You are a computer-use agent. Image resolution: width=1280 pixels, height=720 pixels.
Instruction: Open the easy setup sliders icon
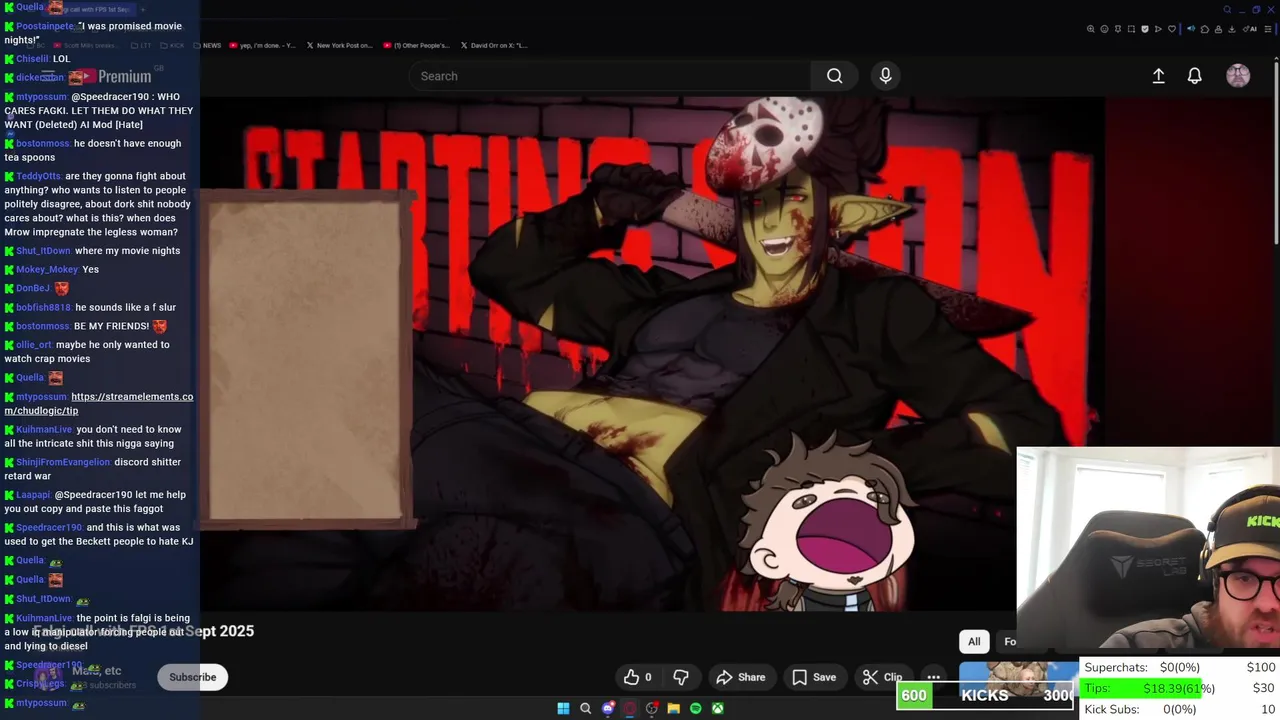[x=1268, y=29]
